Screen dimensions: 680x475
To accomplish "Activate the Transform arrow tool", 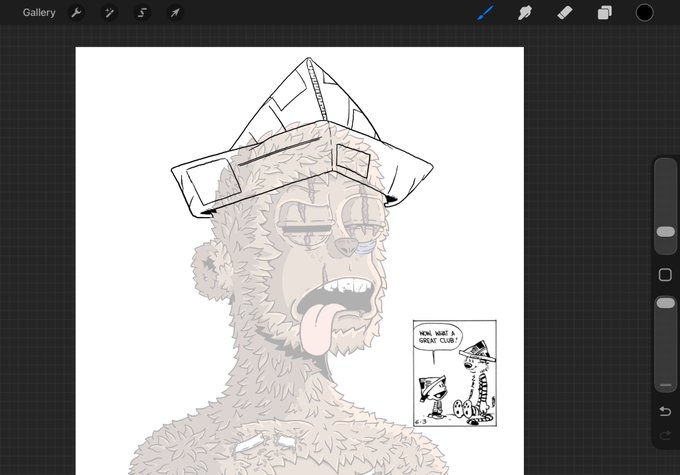I will point(175,13).
